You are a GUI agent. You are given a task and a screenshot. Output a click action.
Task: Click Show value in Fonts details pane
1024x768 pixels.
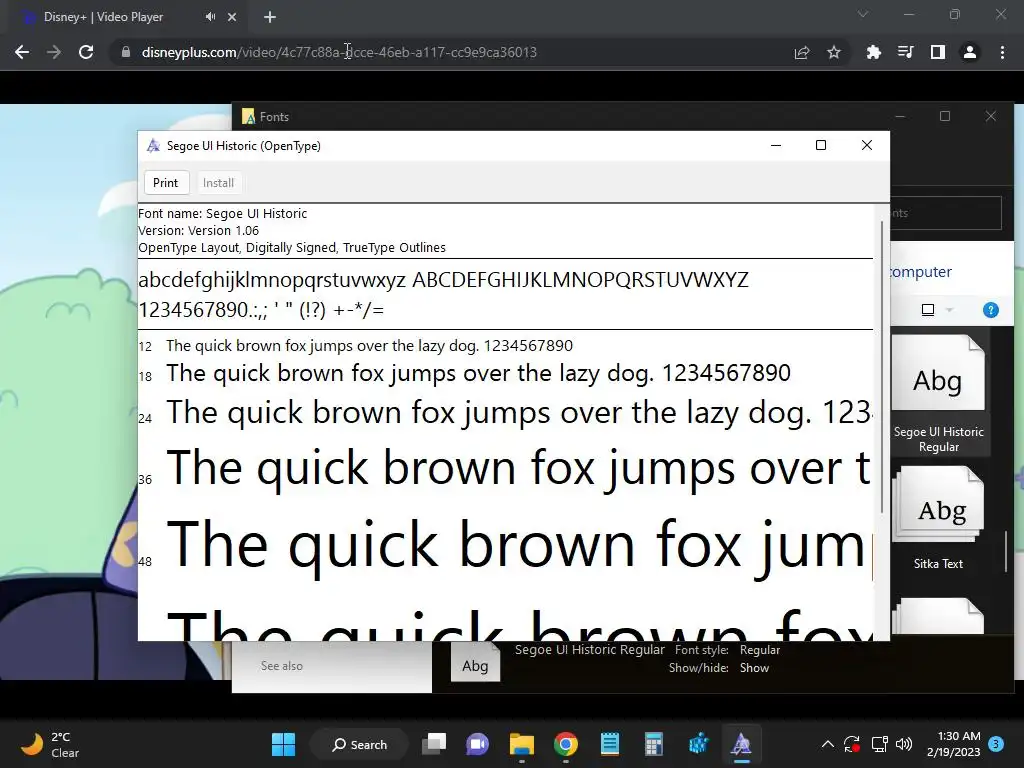[754, 668]
